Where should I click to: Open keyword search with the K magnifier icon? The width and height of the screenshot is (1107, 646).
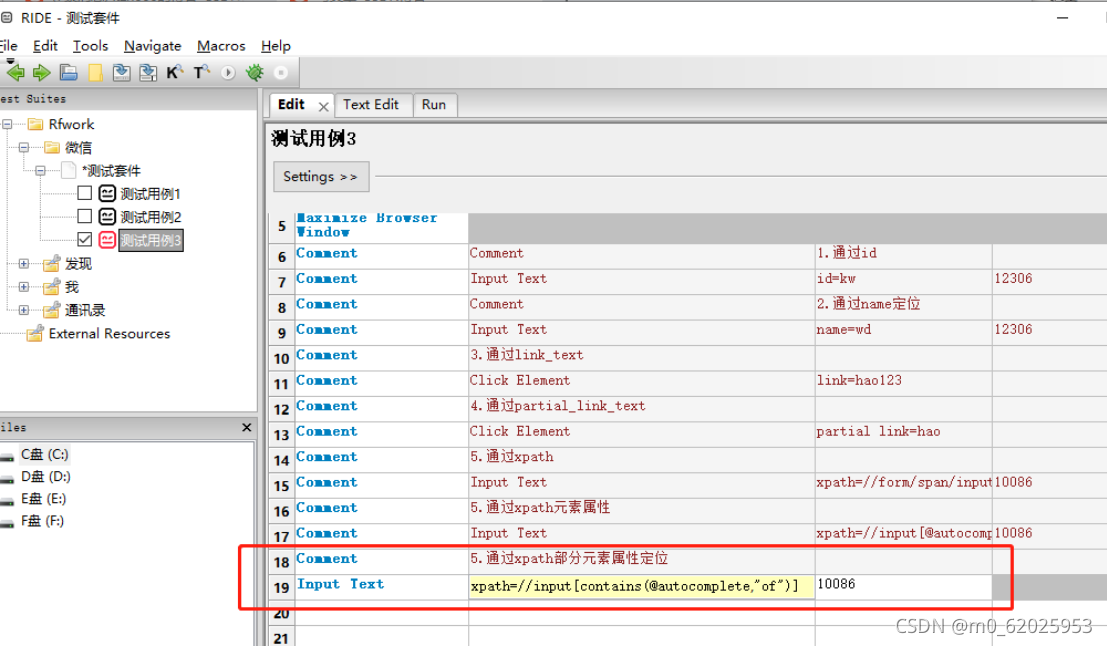pos(176,71)
